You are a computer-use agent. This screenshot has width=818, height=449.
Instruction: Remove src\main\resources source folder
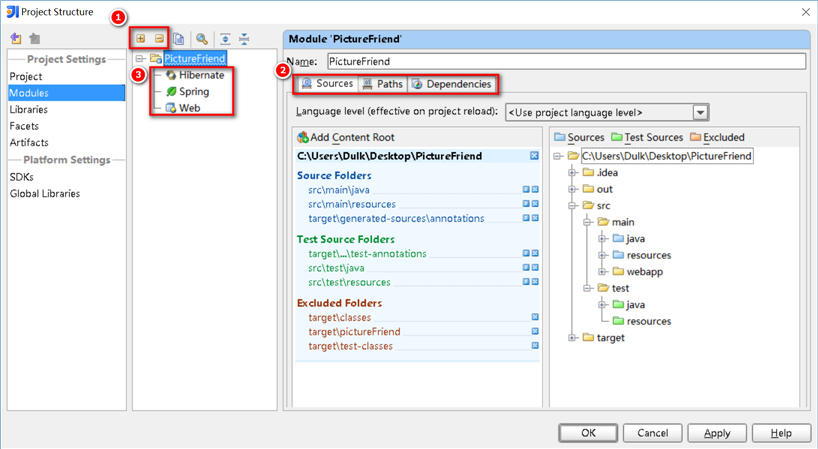535,204
